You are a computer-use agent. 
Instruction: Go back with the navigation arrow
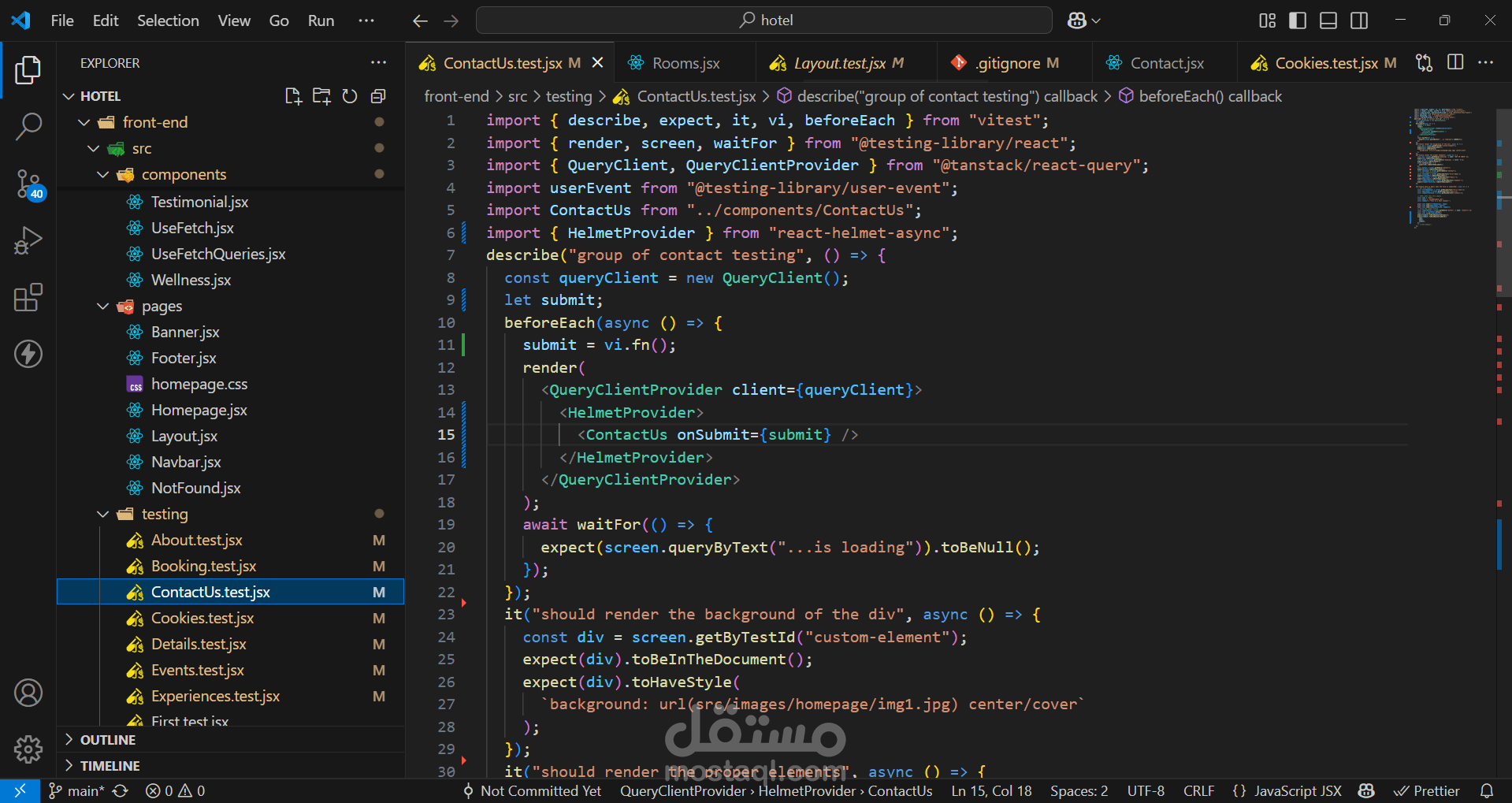tap(421, 20)
